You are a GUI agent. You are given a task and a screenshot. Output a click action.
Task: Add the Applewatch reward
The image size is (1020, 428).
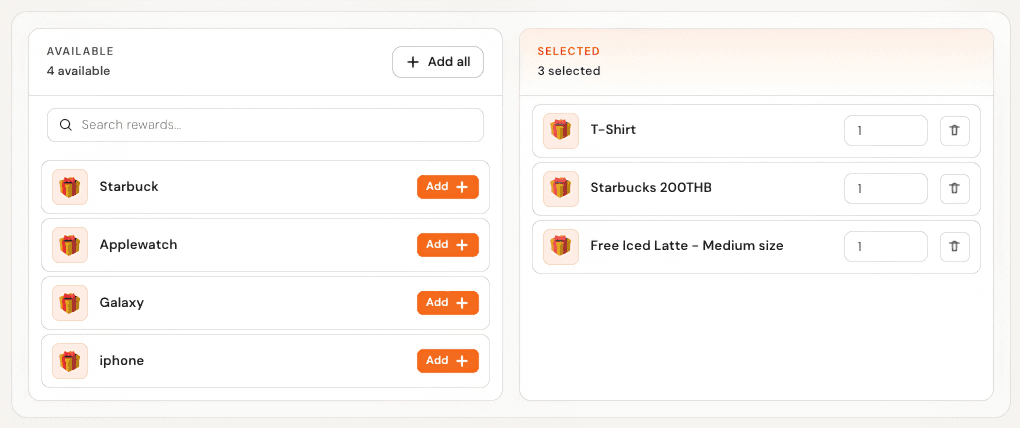tap(448, 245)
